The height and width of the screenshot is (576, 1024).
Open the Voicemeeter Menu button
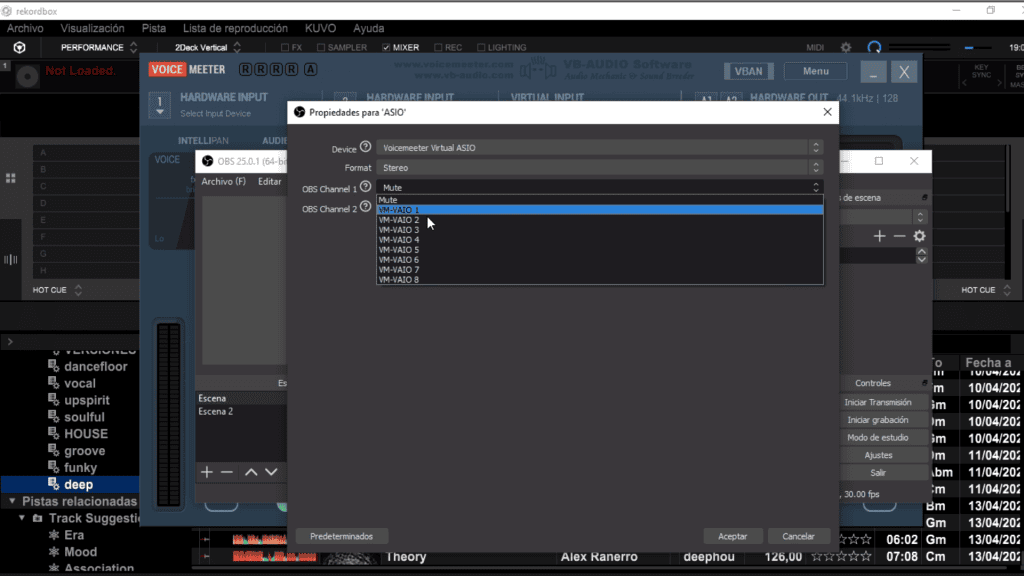[815, 71]
